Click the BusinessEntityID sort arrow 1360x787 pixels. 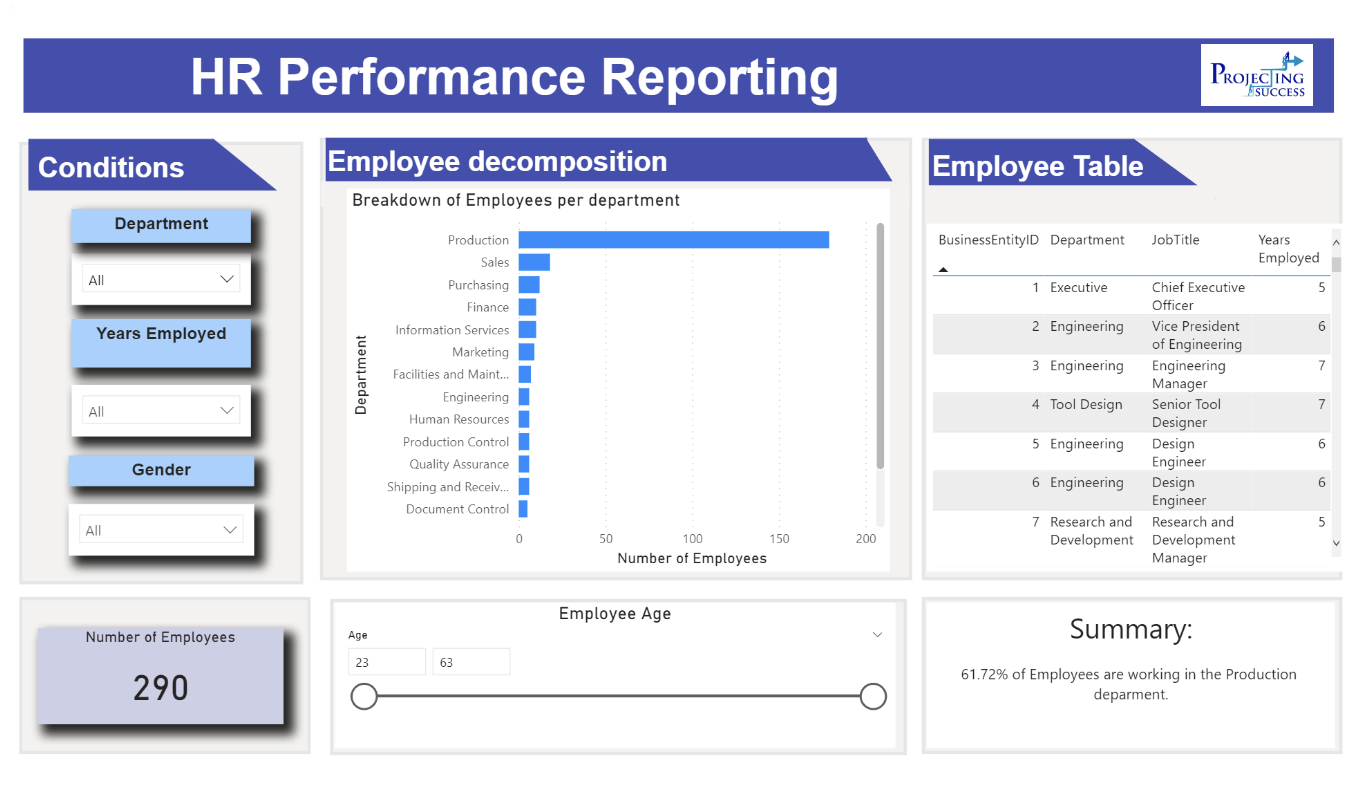[x=943, y=270]
